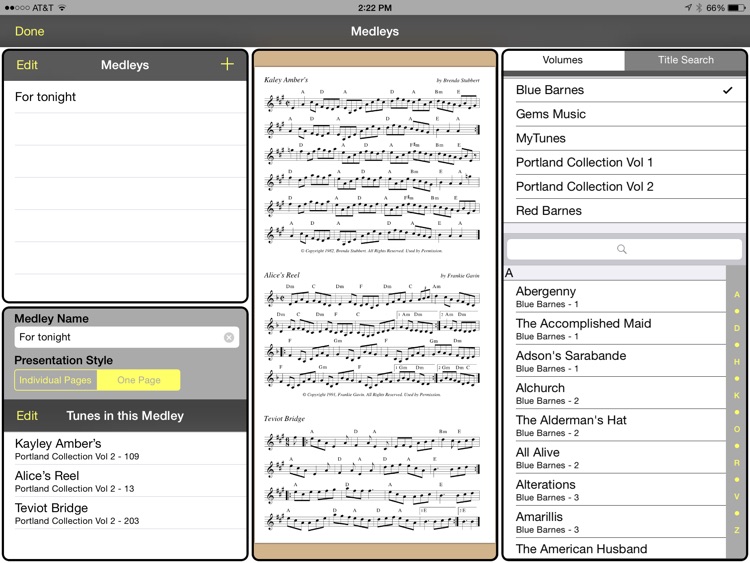
Task: Toggle the Blue Barnes volume checkmark
Action: pos(727,90)
